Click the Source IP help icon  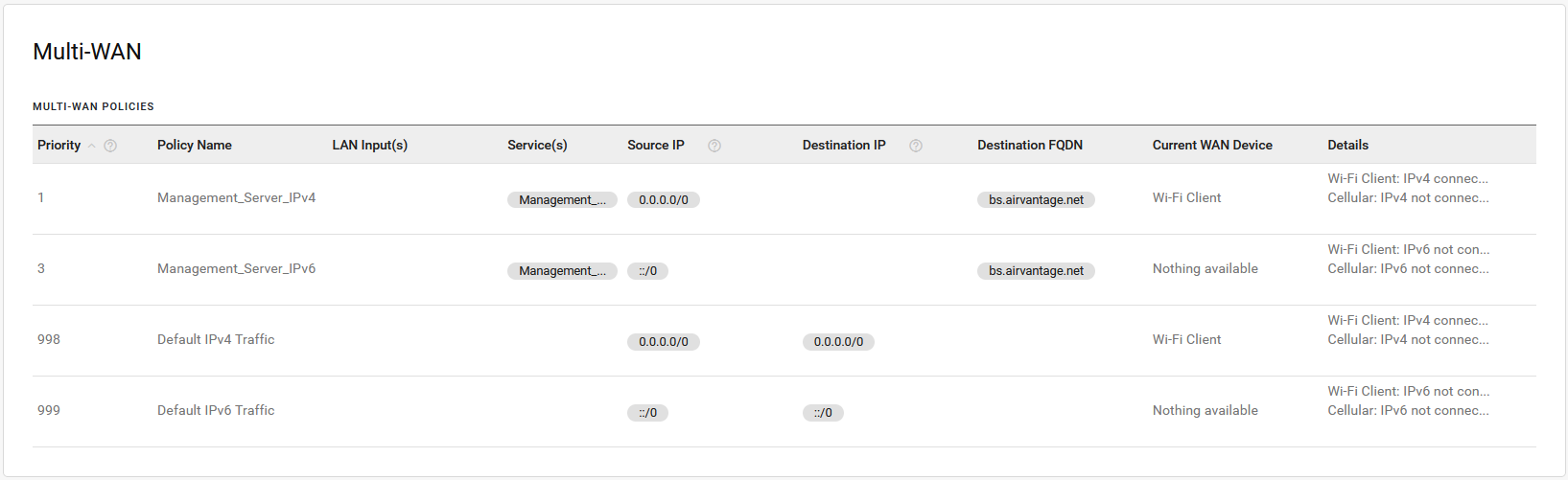[x=714, y=146]
